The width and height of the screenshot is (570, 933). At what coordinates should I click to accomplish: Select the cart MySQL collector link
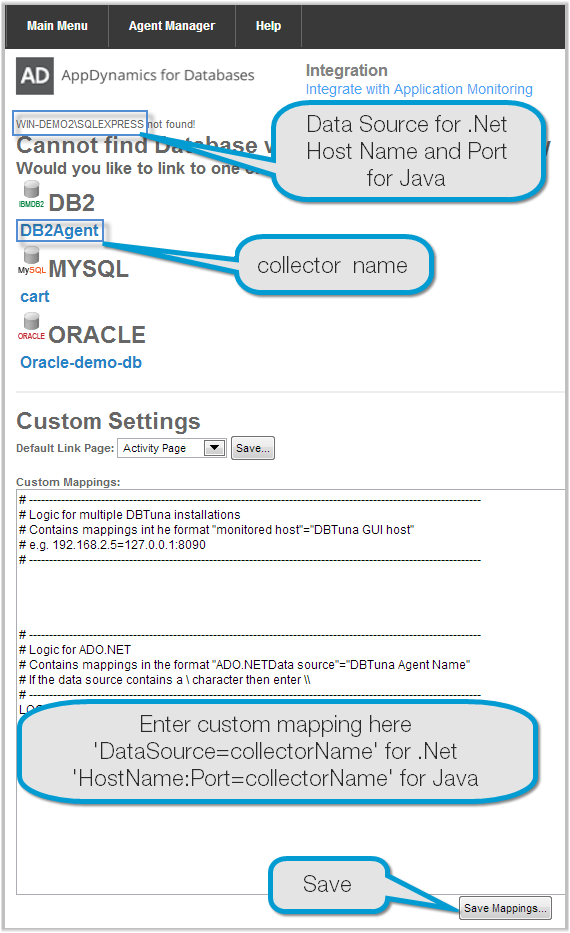point(35,296)
